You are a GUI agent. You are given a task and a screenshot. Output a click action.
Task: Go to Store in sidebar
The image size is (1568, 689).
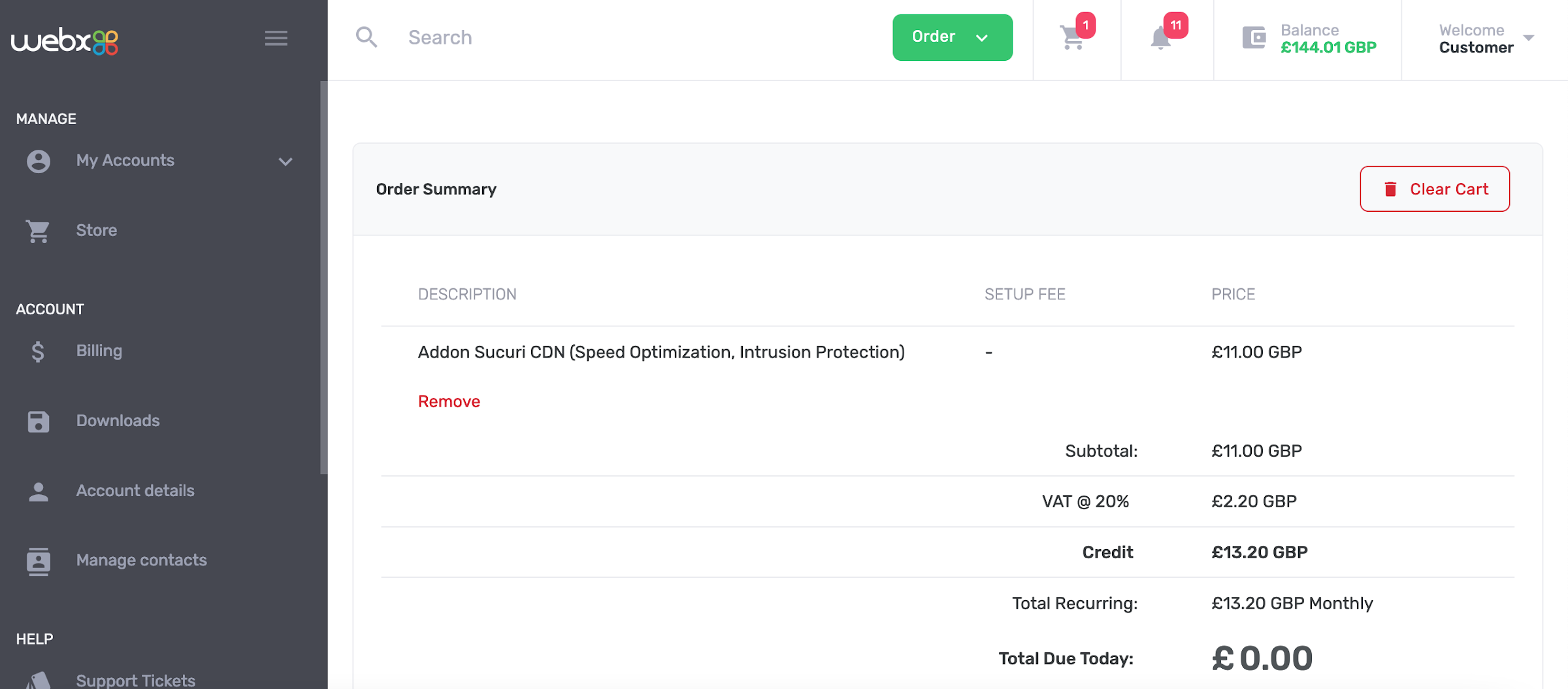97,230
